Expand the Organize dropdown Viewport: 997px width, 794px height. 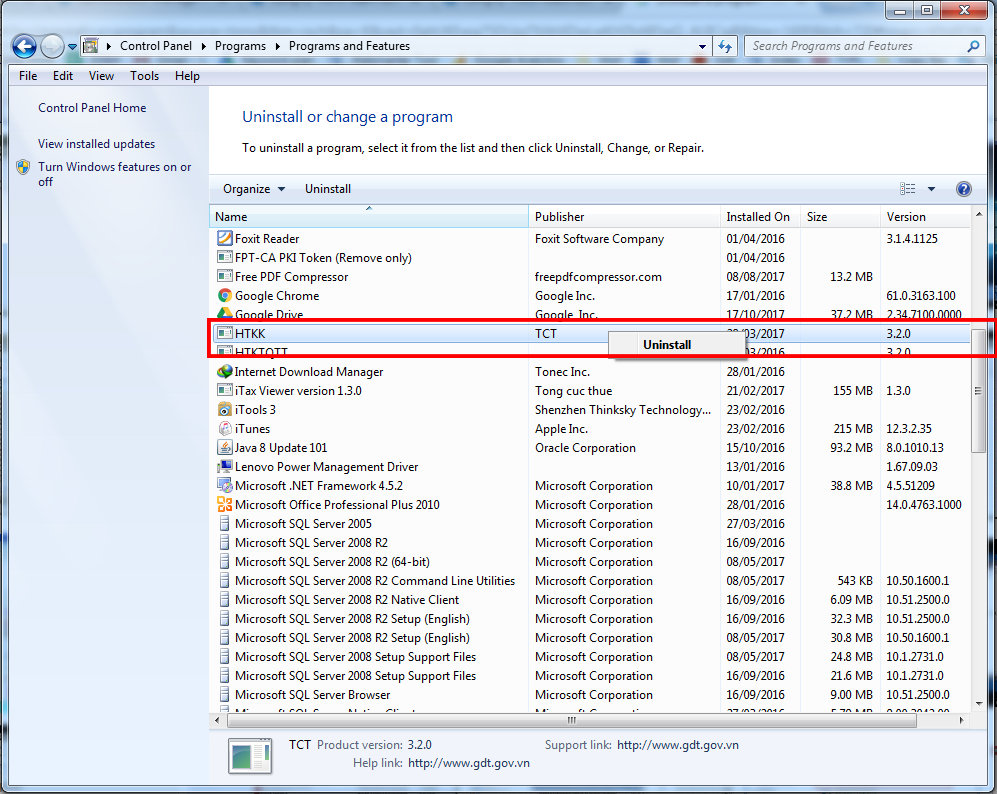click(254, 189)
